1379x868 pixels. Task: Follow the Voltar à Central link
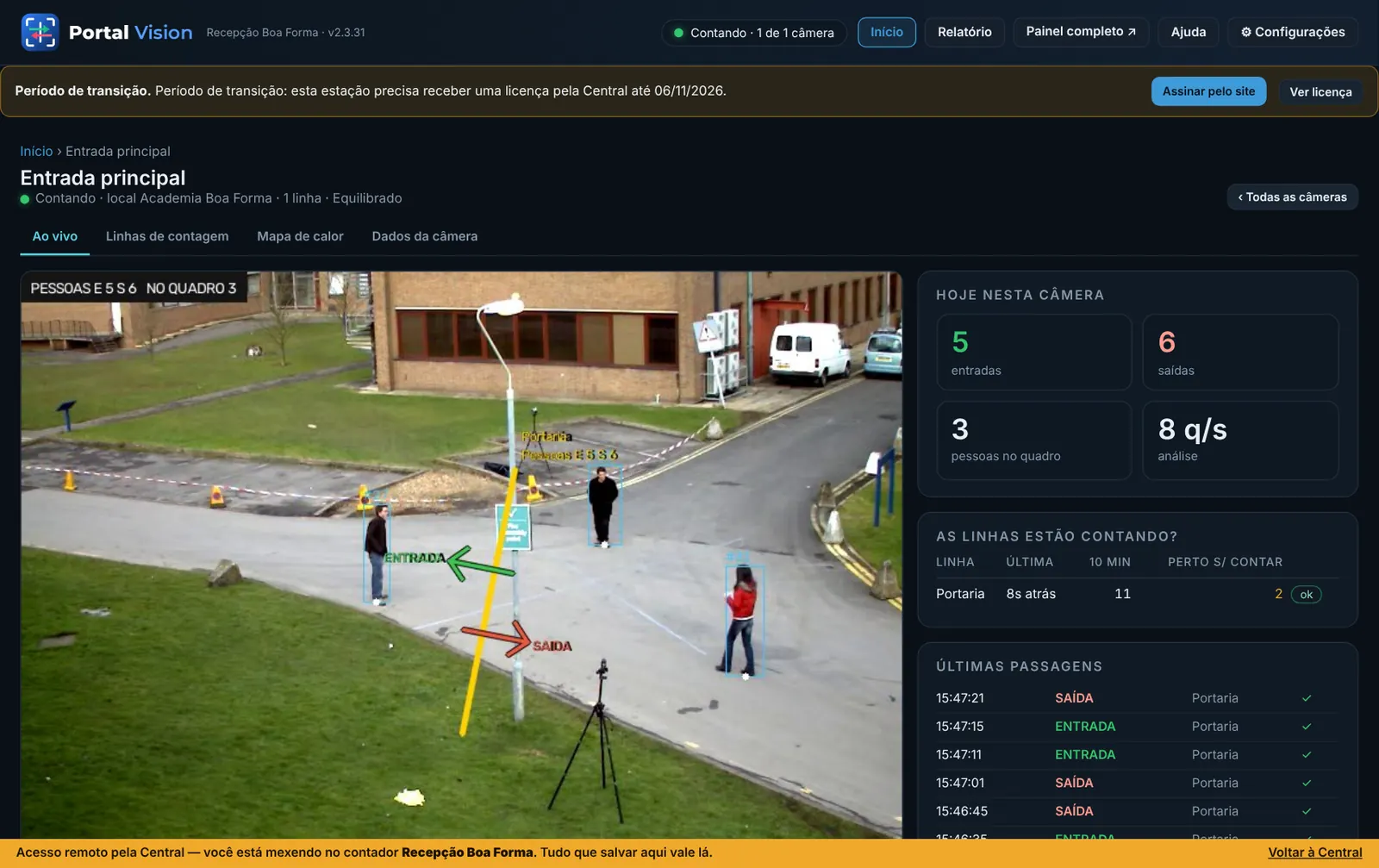pos(1314,852)
